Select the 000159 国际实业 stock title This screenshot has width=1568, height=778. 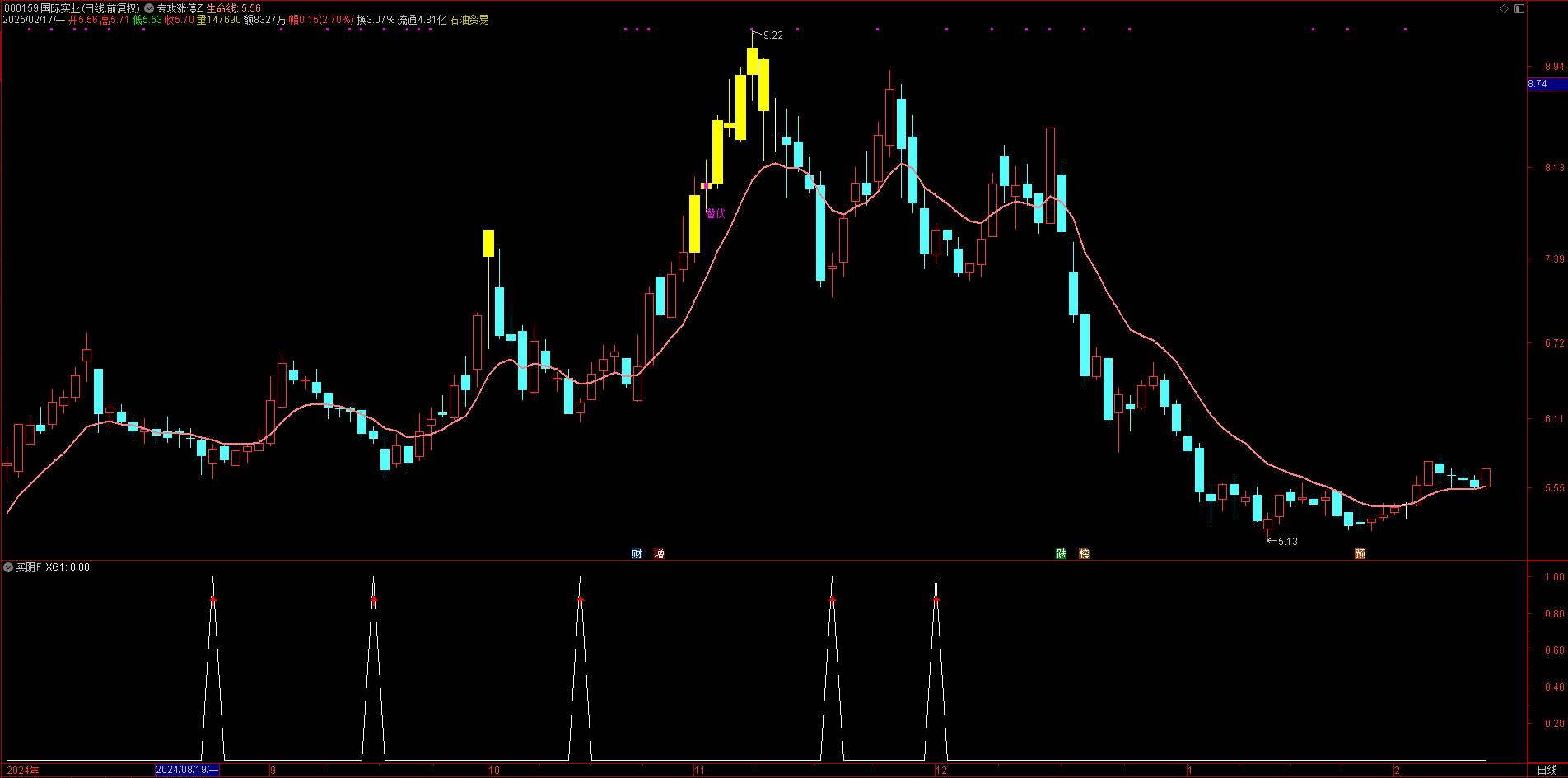click(72, 8)
